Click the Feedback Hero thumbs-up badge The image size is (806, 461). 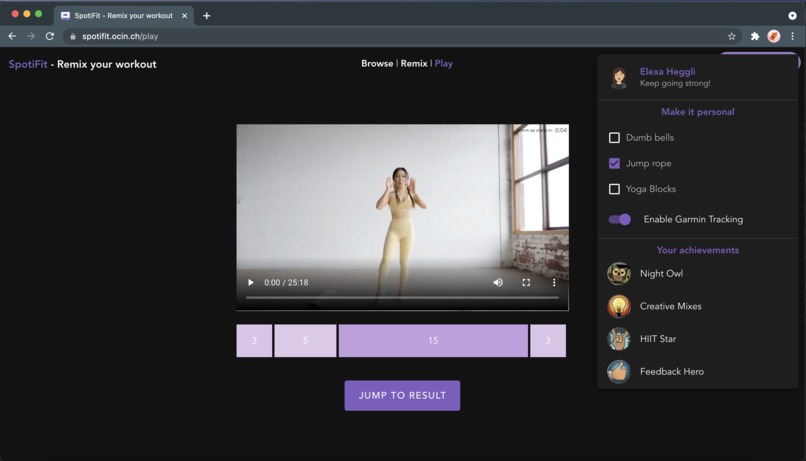[x=619, y=372]
